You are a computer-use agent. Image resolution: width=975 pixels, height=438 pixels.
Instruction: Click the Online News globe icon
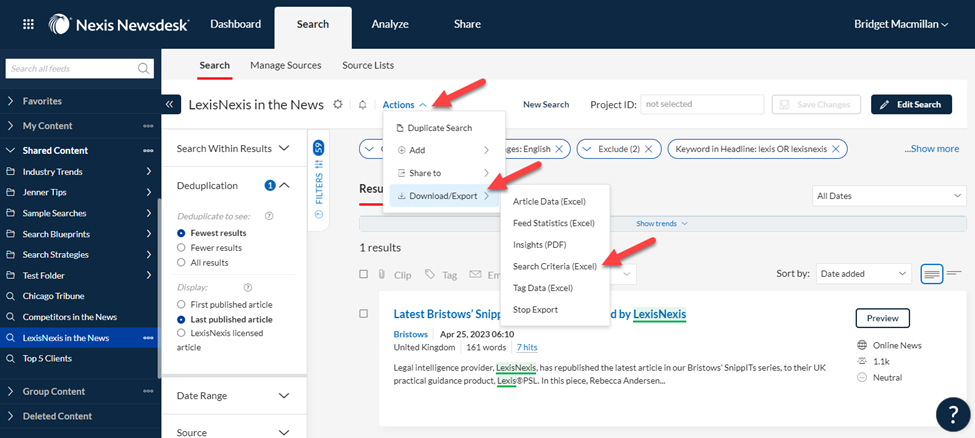862,345
